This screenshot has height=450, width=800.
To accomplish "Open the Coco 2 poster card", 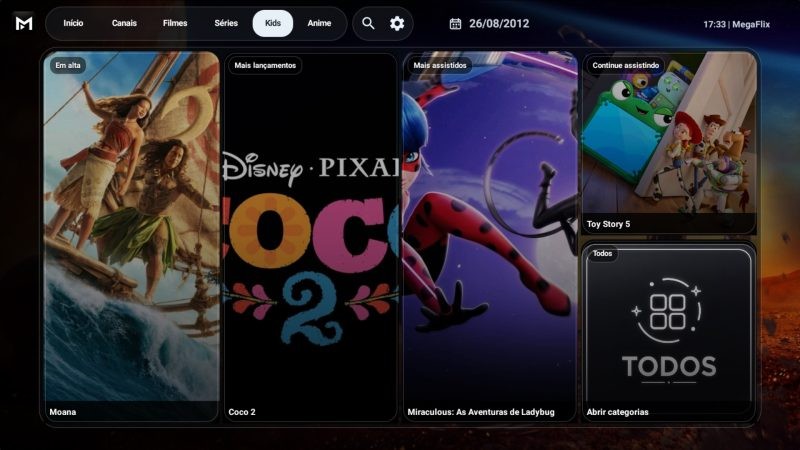I will [x=310, y=236].
